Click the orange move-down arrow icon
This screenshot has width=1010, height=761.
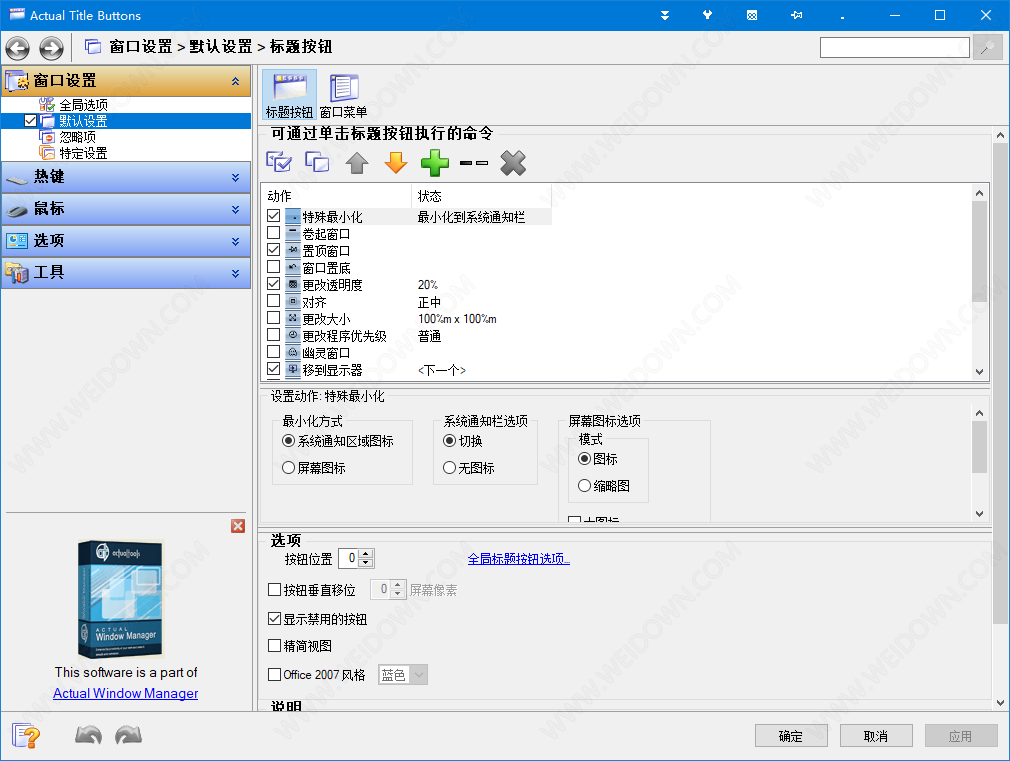click(396, 163)
